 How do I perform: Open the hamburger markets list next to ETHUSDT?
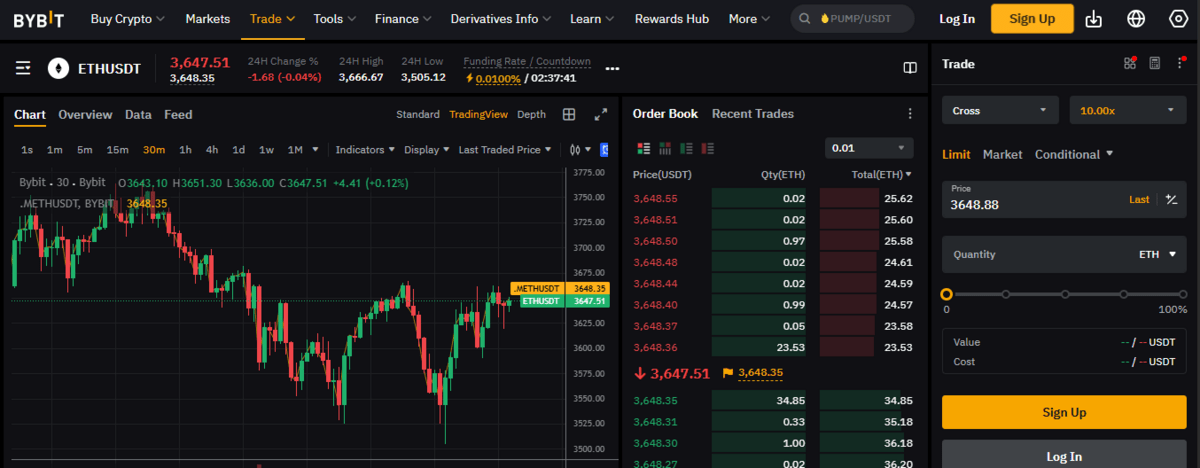tap(23, 68)
